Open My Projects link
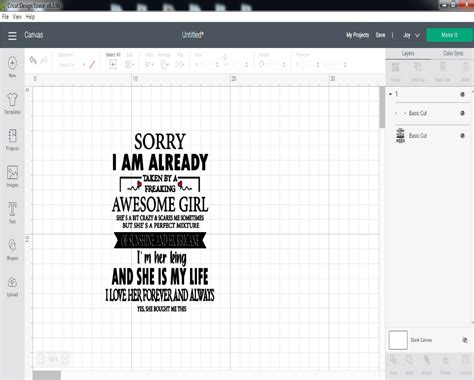 (357, 35)
